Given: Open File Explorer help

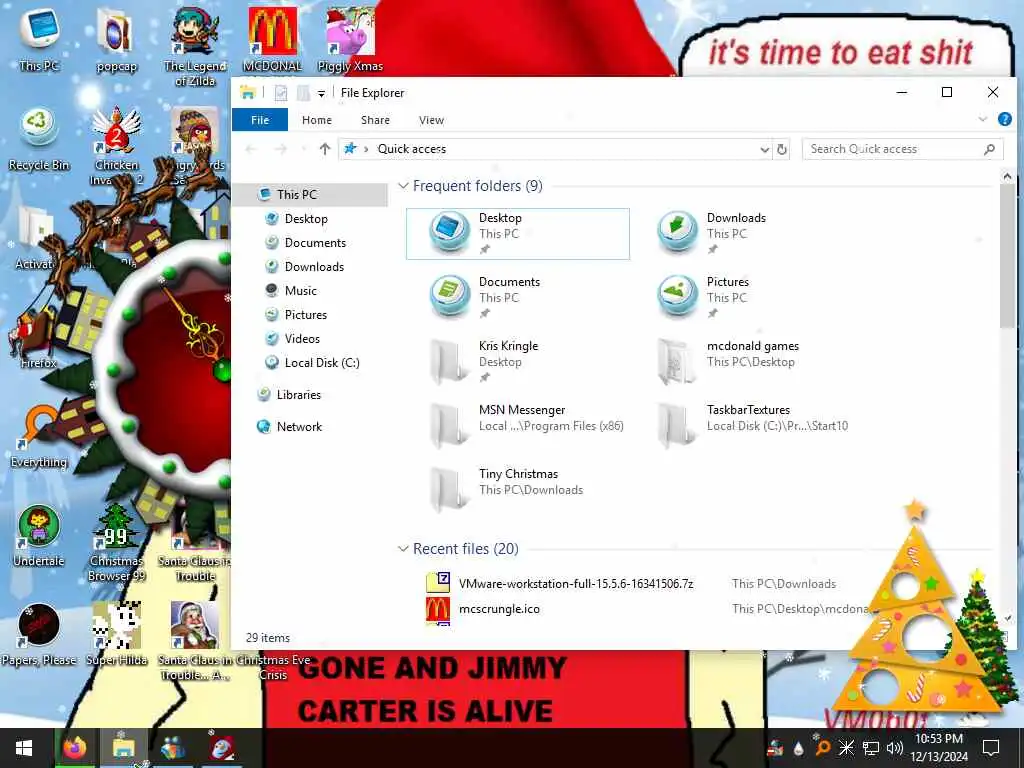Looking at the screenshot, I should point(1004,120).
